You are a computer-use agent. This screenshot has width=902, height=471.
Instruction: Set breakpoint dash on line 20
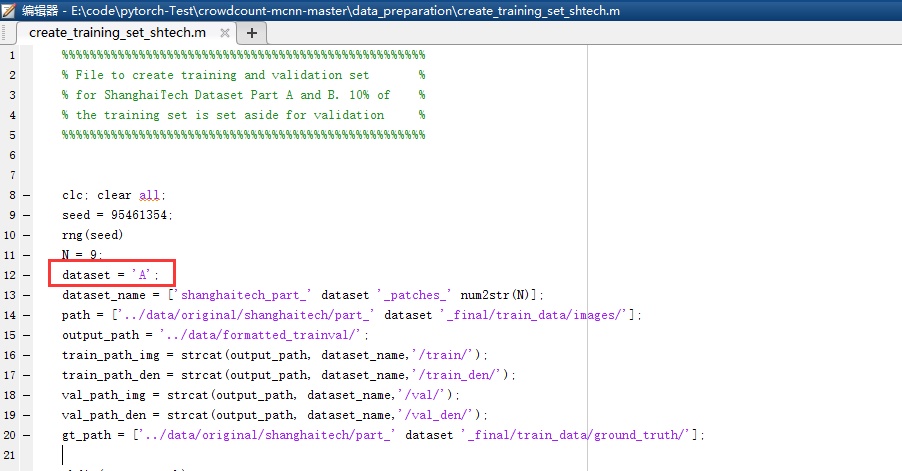26,435
